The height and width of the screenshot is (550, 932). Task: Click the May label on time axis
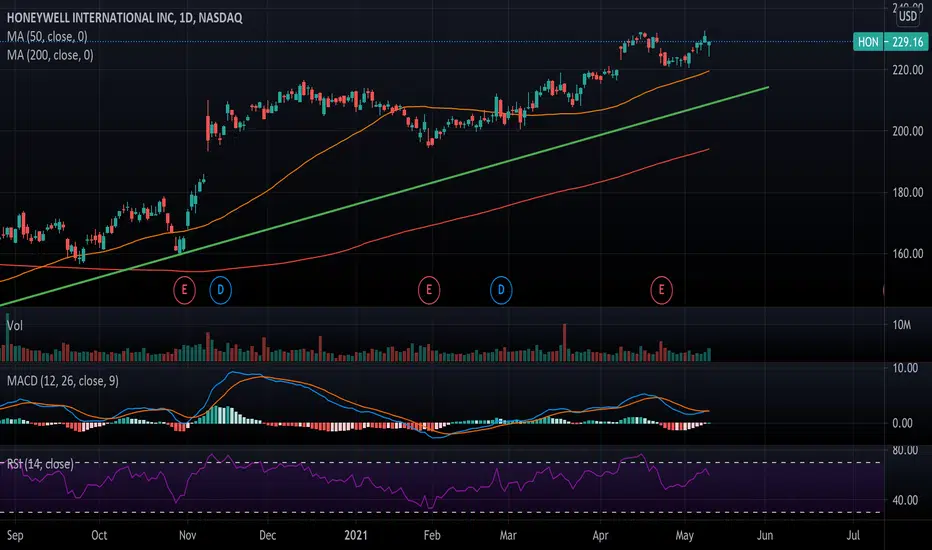684,535
